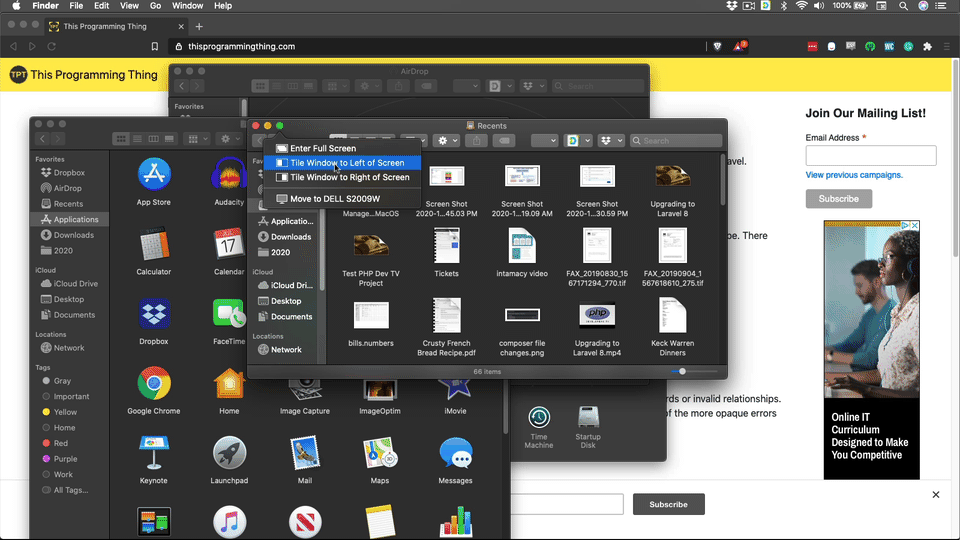Screen dimensions: 960x540
Task: Adjust the icon size slider in Recents
Action: point(683,371)
